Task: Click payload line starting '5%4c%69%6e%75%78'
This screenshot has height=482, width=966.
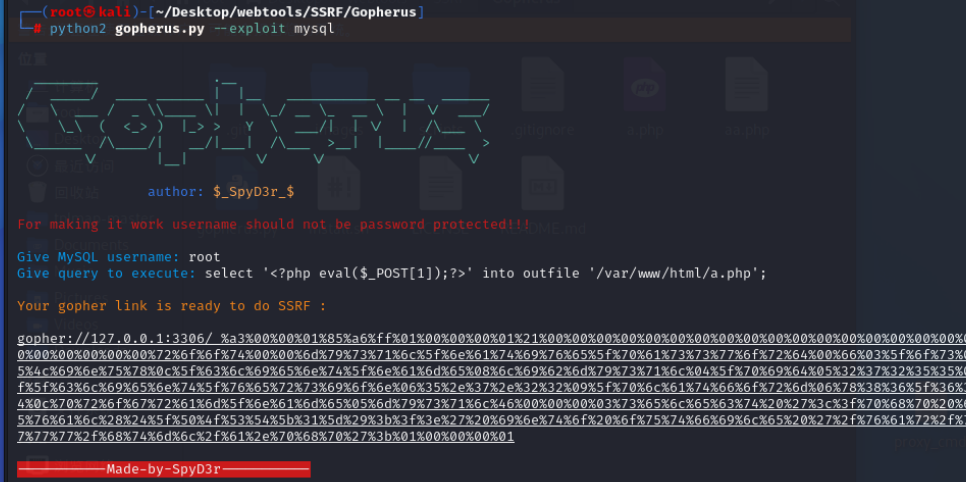Action: tap(492, 371)
